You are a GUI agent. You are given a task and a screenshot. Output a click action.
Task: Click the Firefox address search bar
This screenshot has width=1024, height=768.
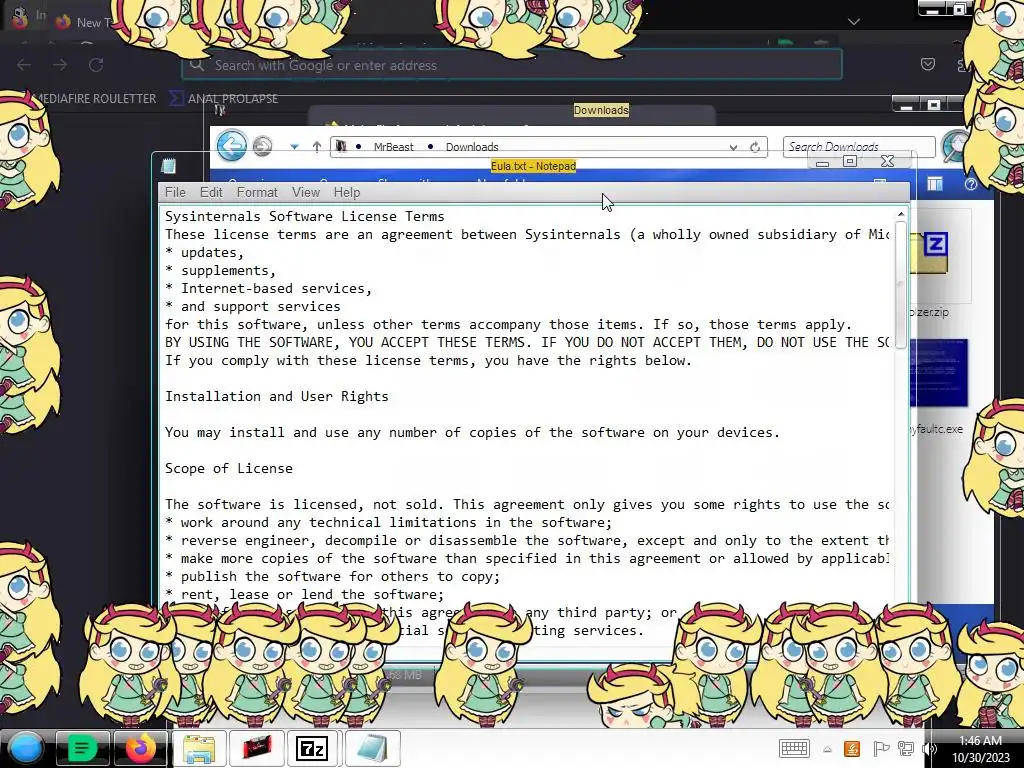tap(512, 65)
